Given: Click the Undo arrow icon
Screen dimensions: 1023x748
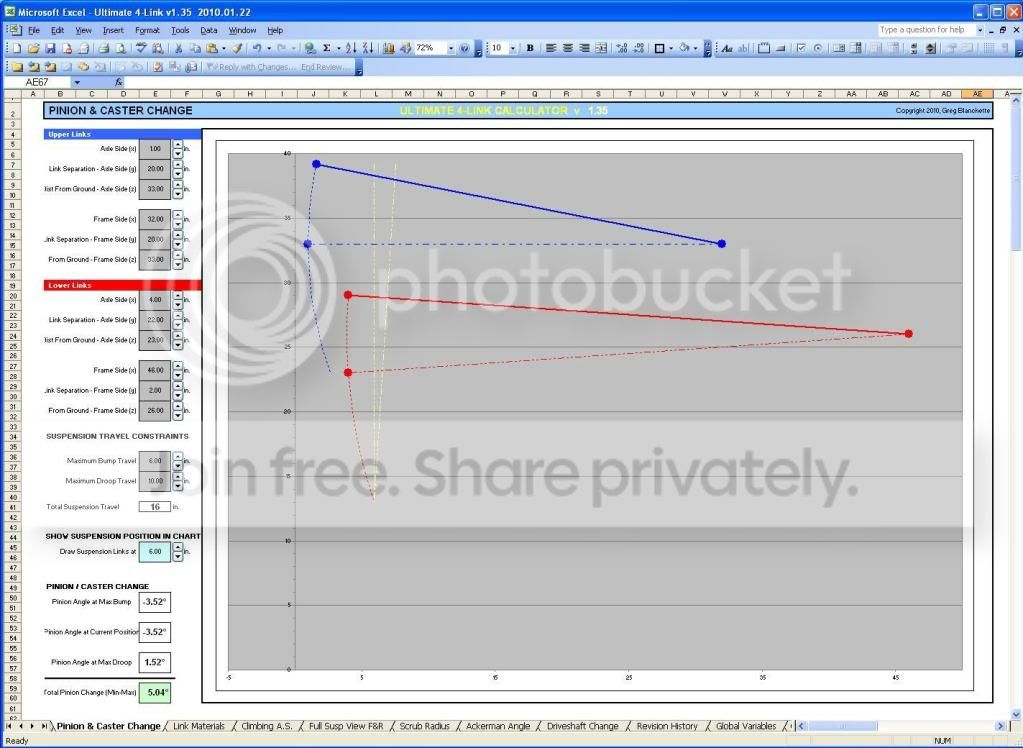Looking at the screenshot, I should [x=257, y=48].
